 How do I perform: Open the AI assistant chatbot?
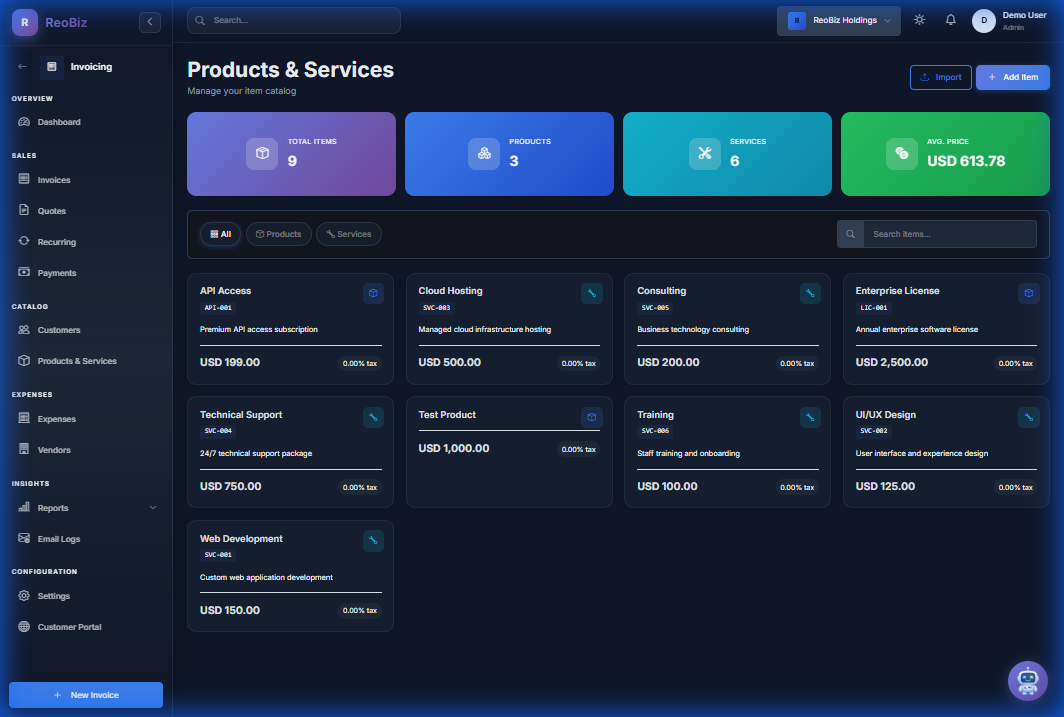pos(1027,681)
